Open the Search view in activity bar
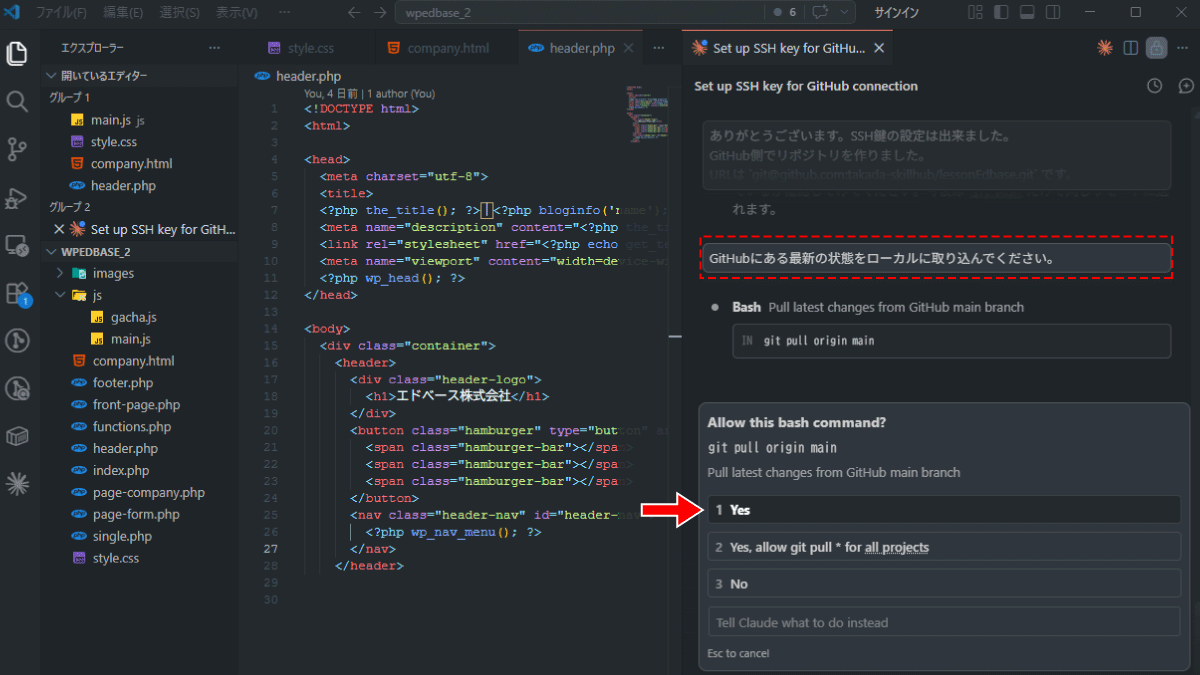The image size is (1200, 675). point(17,101)
